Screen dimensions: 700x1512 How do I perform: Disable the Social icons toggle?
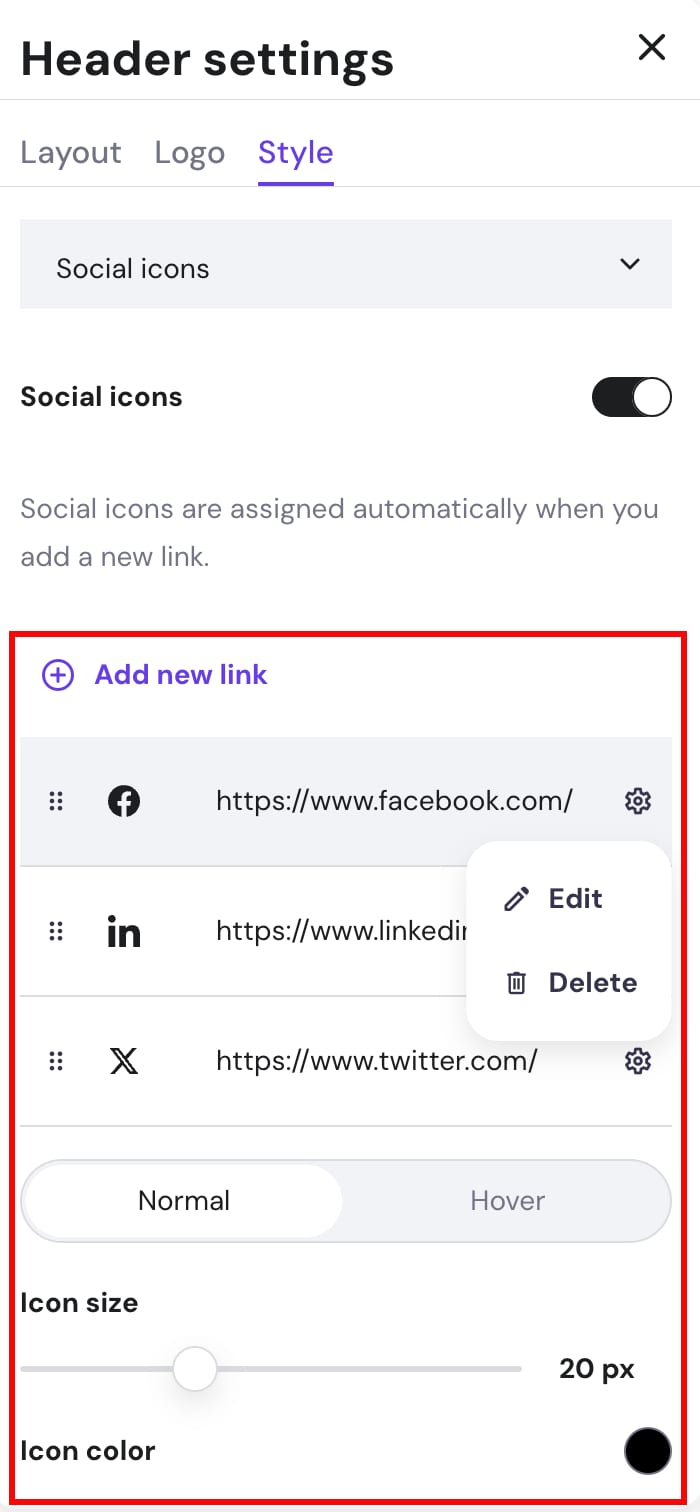(x=631, y=397)
